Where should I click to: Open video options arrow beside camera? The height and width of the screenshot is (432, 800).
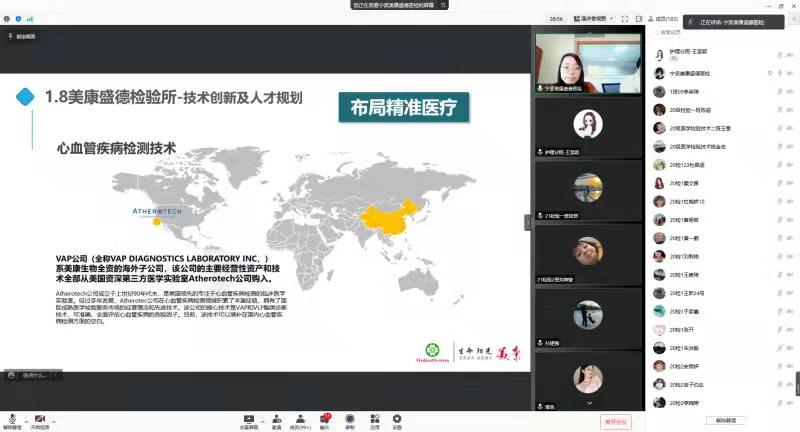click(x=54, y=421)
